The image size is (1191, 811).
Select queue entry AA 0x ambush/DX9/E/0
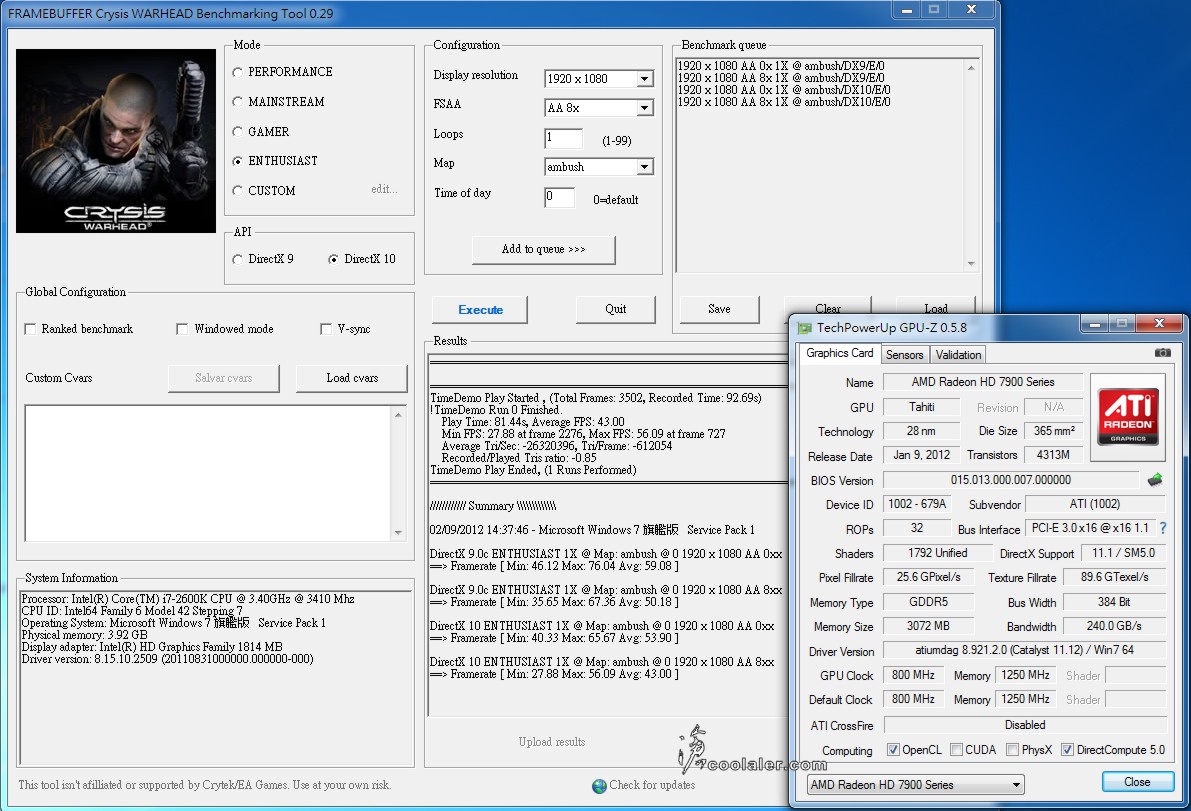[x=781, y=66]
